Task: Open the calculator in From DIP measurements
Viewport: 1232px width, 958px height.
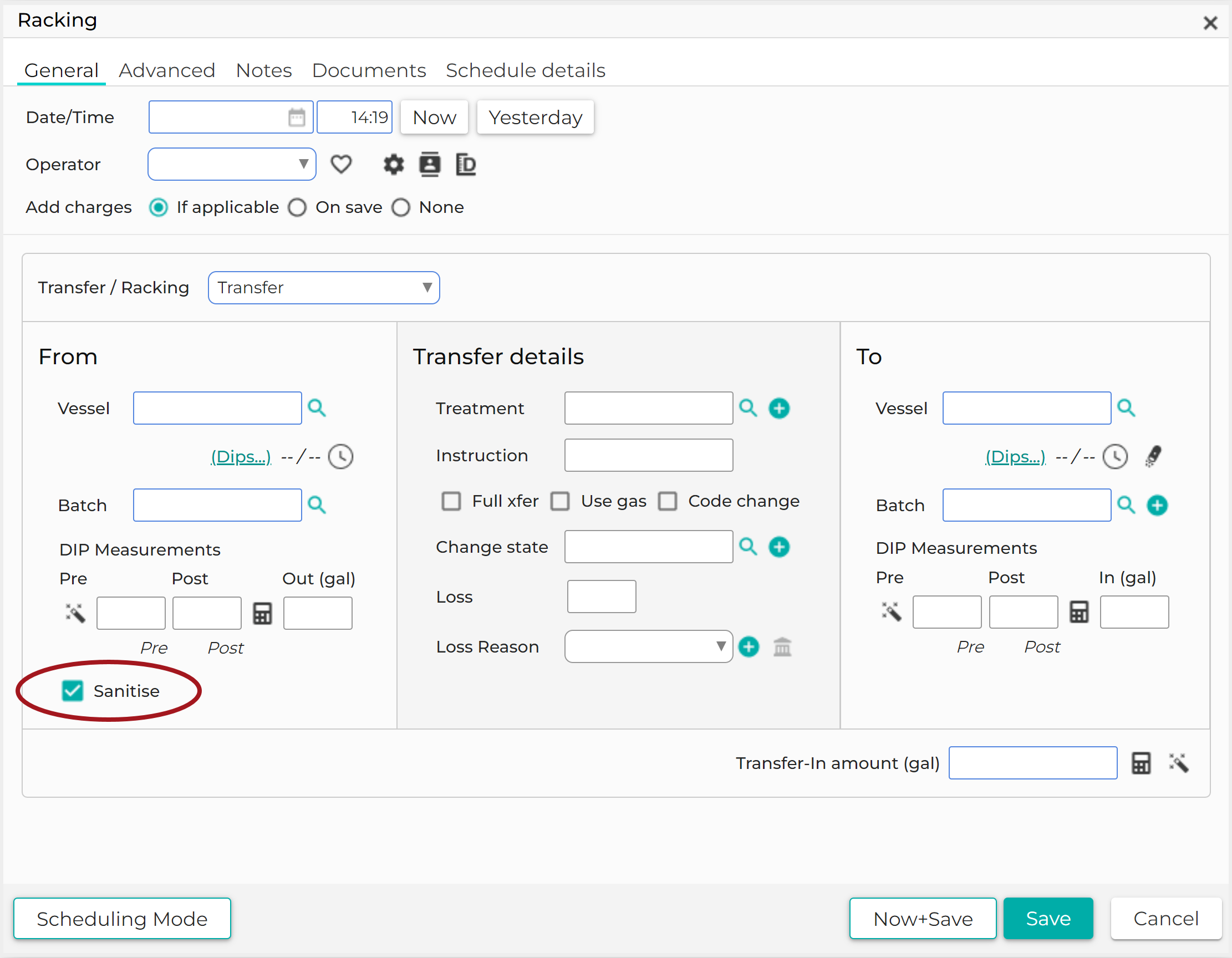Action: 262,613
